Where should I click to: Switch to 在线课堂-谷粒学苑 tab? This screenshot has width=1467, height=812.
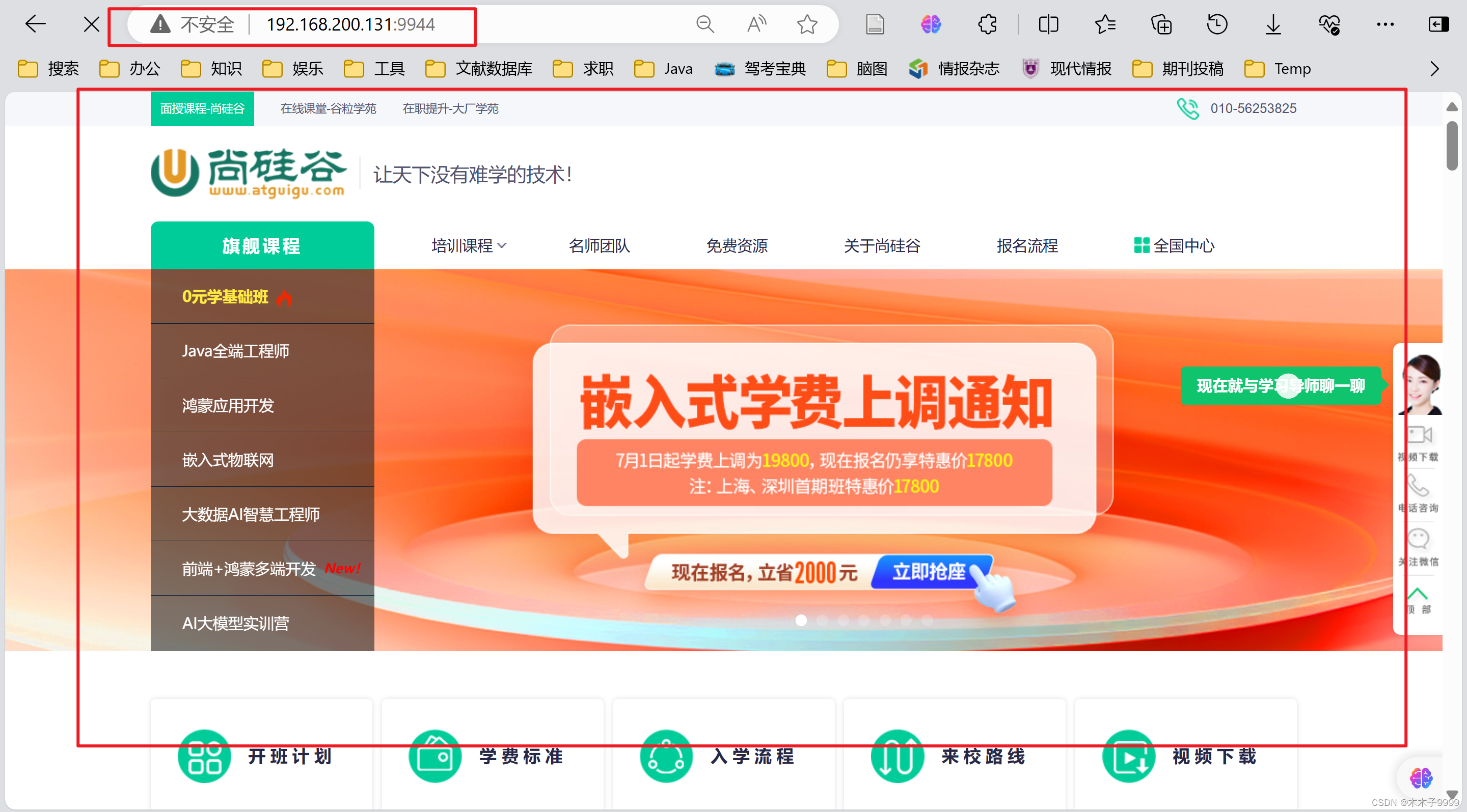tap(328, 108)
